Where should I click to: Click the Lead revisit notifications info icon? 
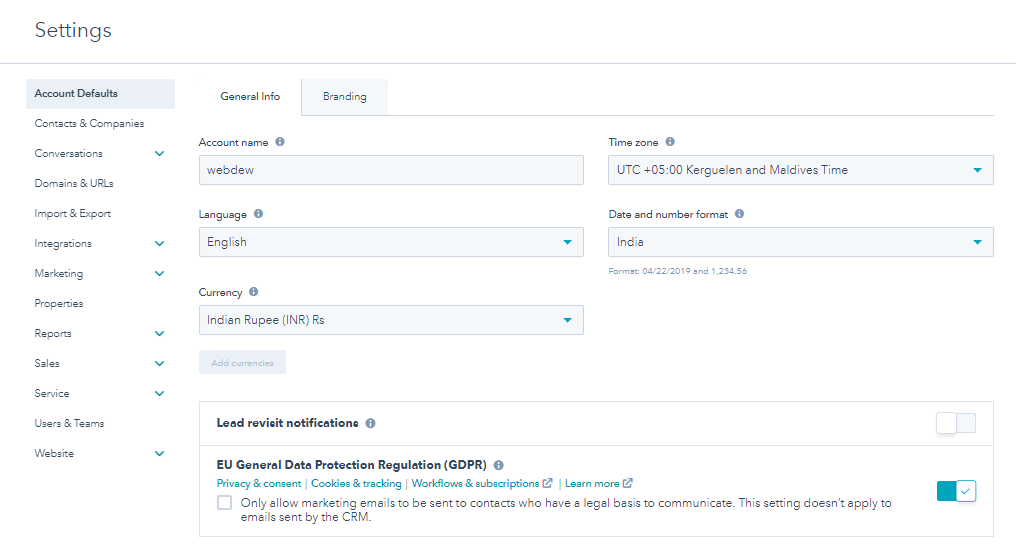point(371,423)
